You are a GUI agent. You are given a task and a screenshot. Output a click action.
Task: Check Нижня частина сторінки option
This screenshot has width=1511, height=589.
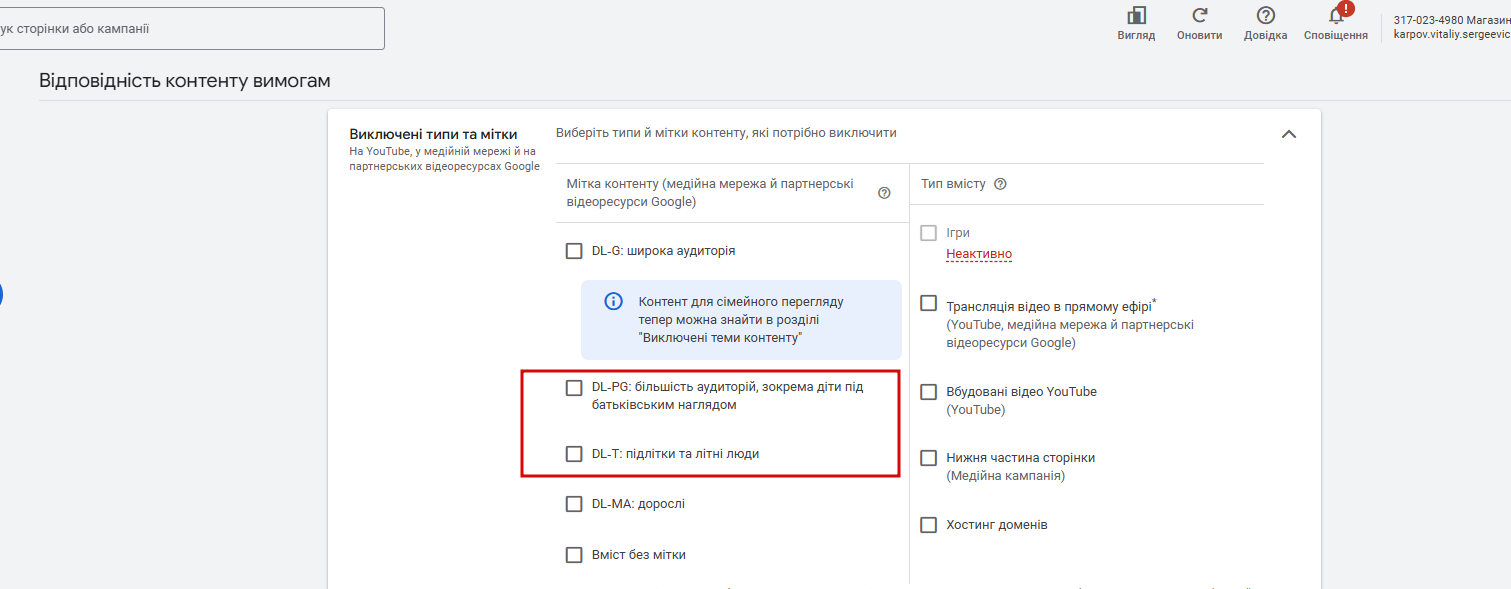click(929, 458)
